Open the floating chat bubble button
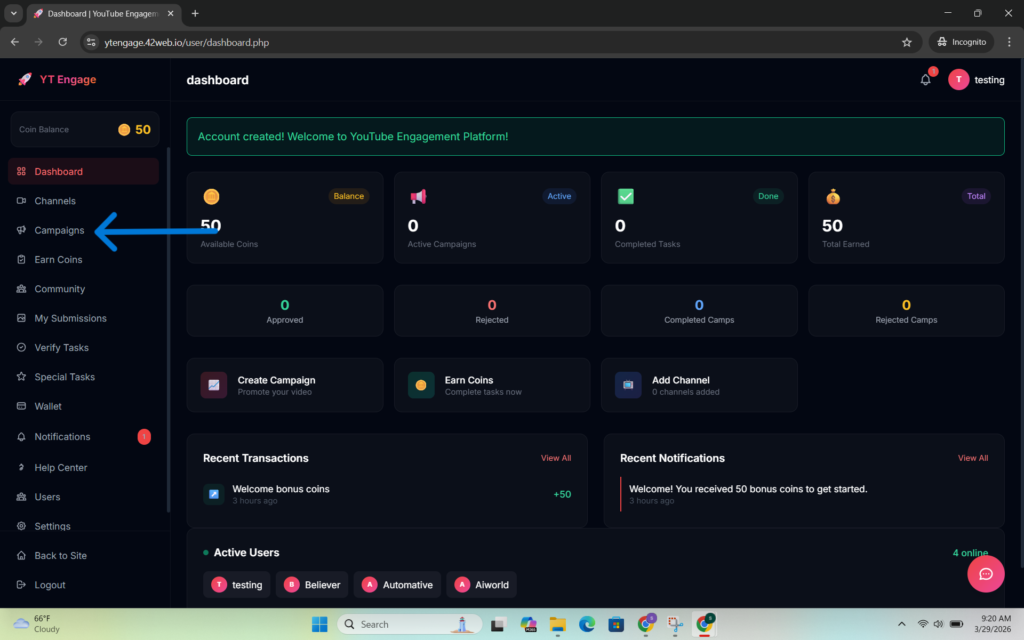1024x640 pixels. pos(985,574)
